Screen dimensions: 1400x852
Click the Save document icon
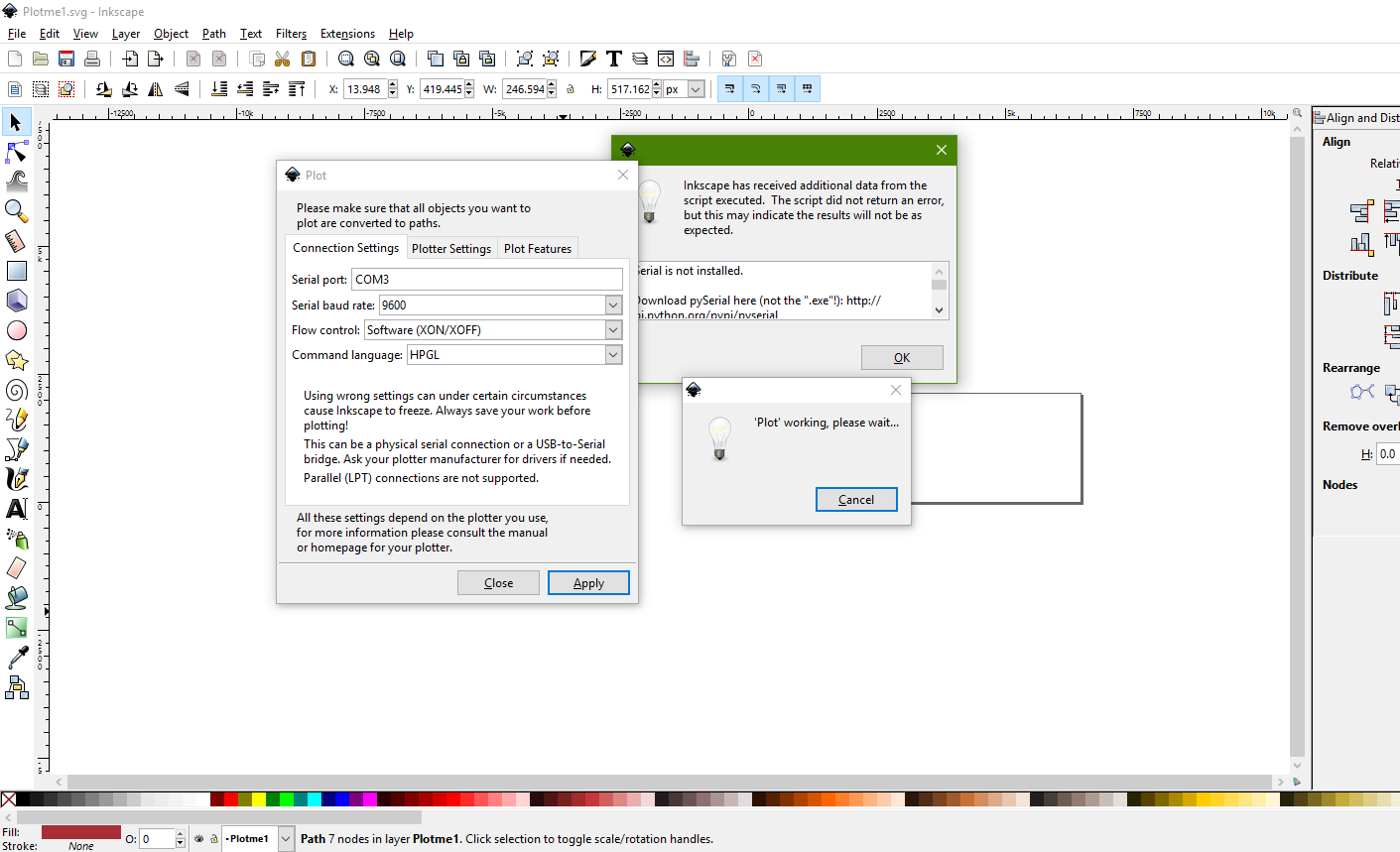[x=66, y=60]
